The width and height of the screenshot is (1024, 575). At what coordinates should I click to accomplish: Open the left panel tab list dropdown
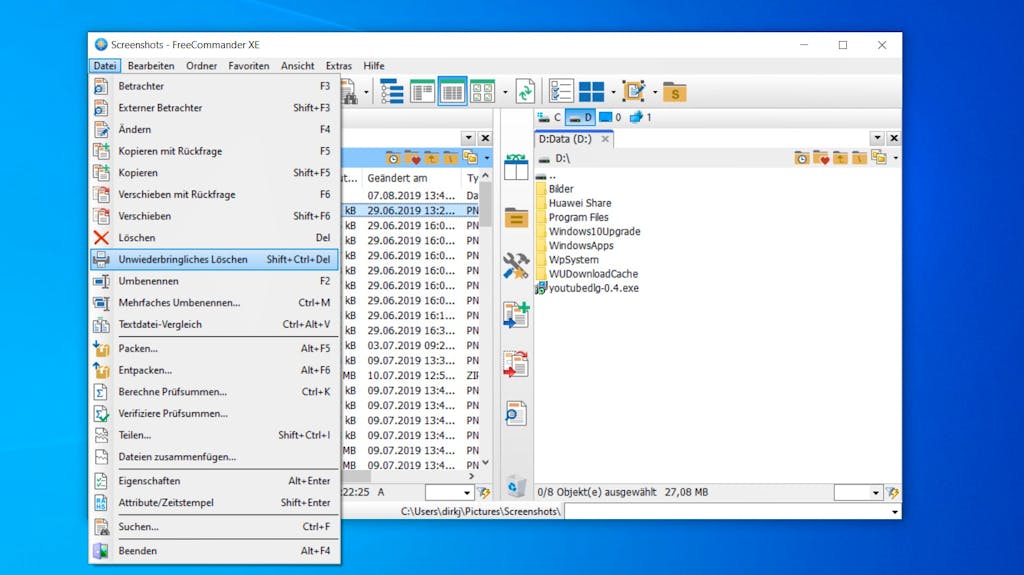[x=469, y=138]
